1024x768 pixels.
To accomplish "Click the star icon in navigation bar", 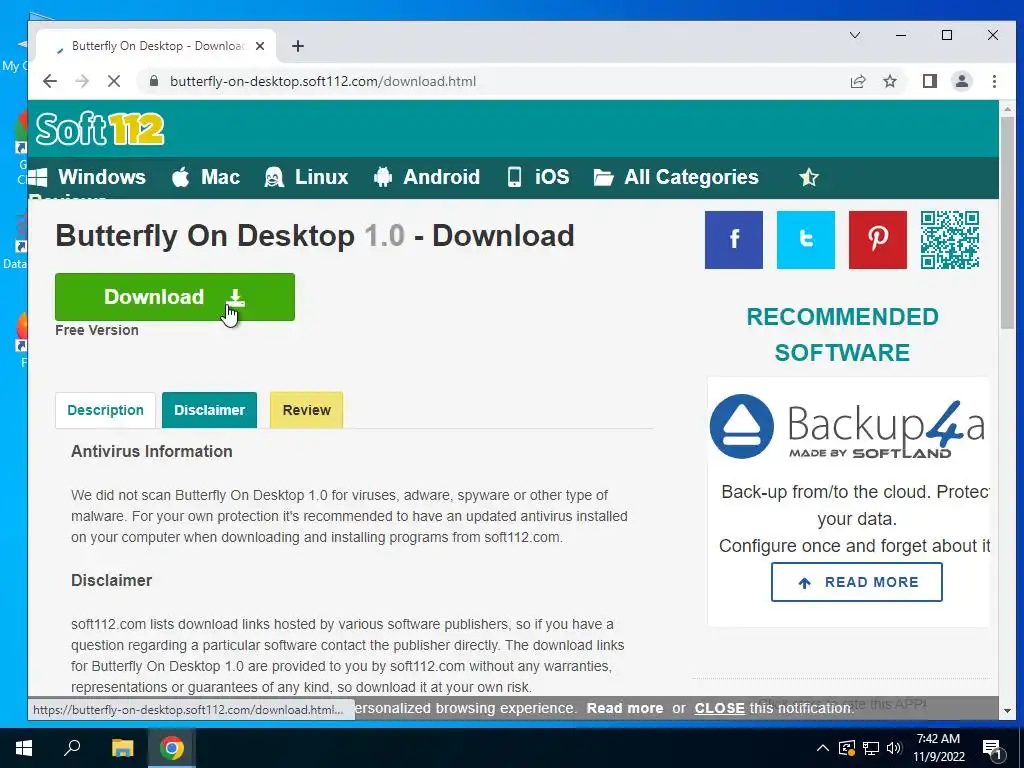I will point(808,177).
